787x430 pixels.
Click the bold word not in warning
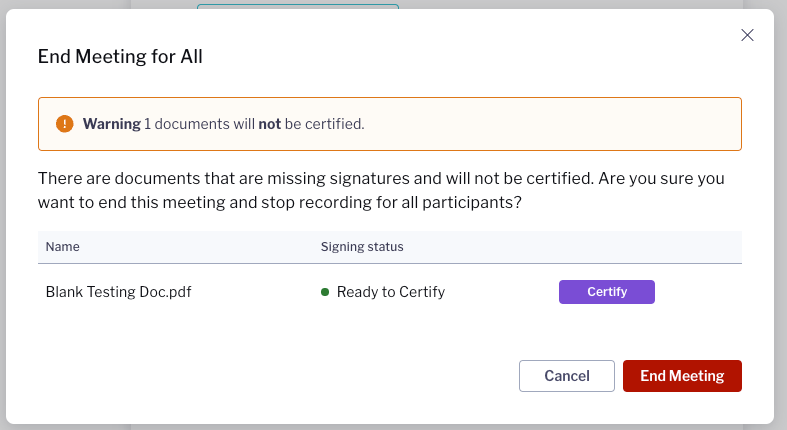tap(270, 124)
